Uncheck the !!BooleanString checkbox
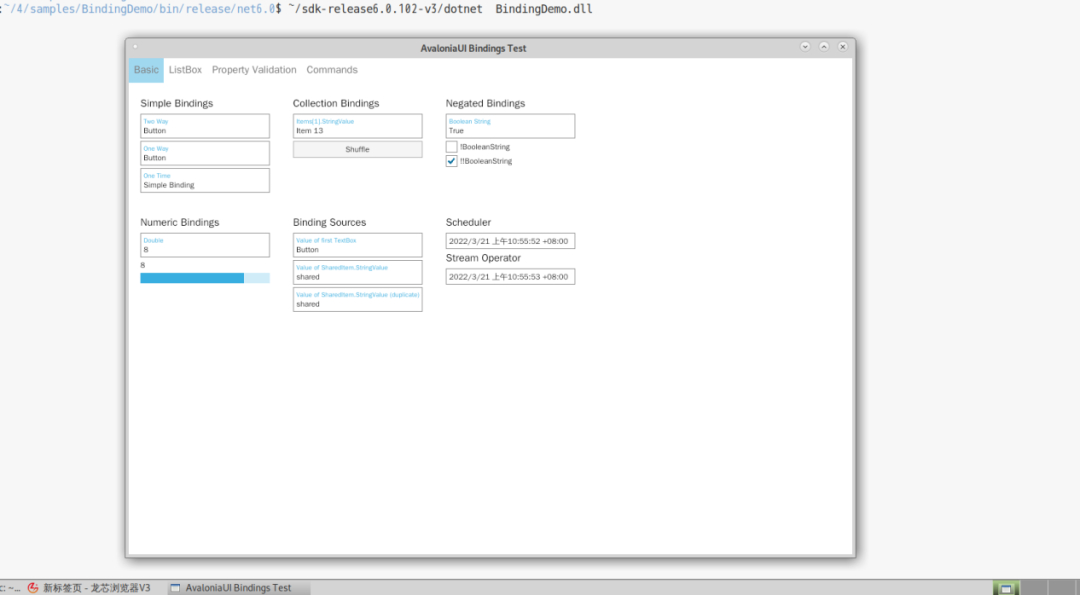Screen dimensions: 1080x595 pos(452,161)
